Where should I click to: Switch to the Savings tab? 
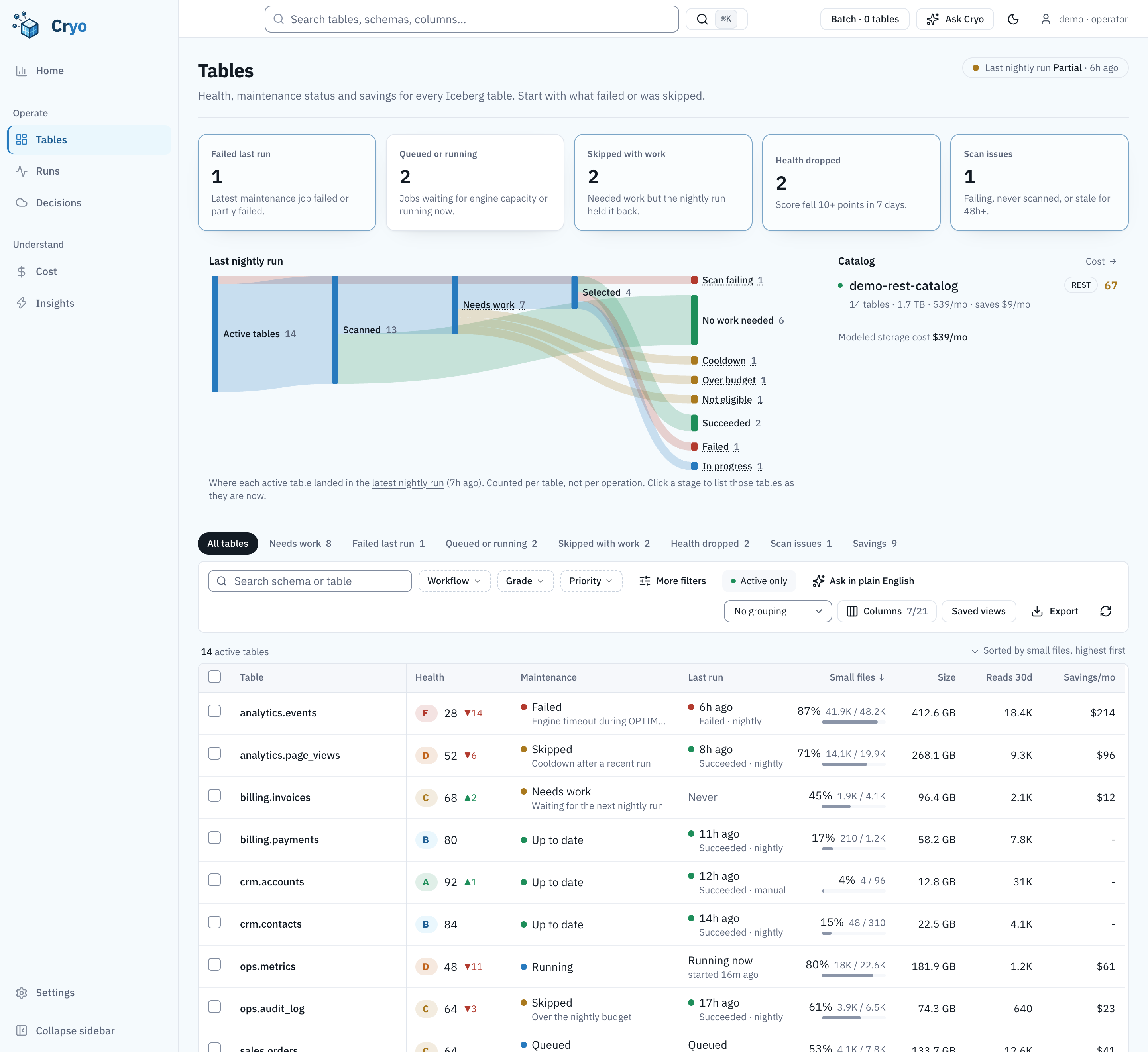tap(875, 544)
